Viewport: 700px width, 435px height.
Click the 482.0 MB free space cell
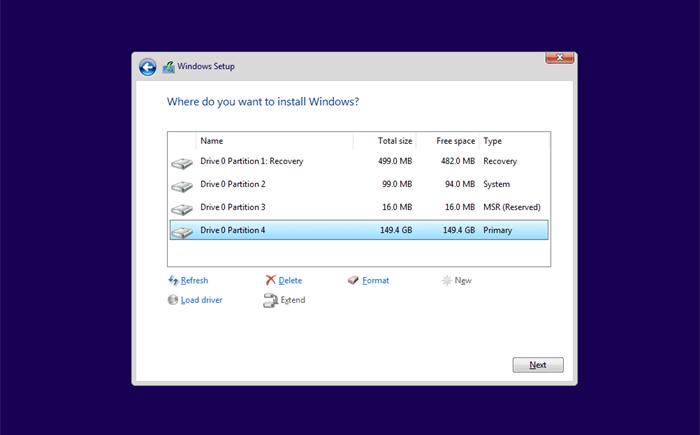click(458, 161)
